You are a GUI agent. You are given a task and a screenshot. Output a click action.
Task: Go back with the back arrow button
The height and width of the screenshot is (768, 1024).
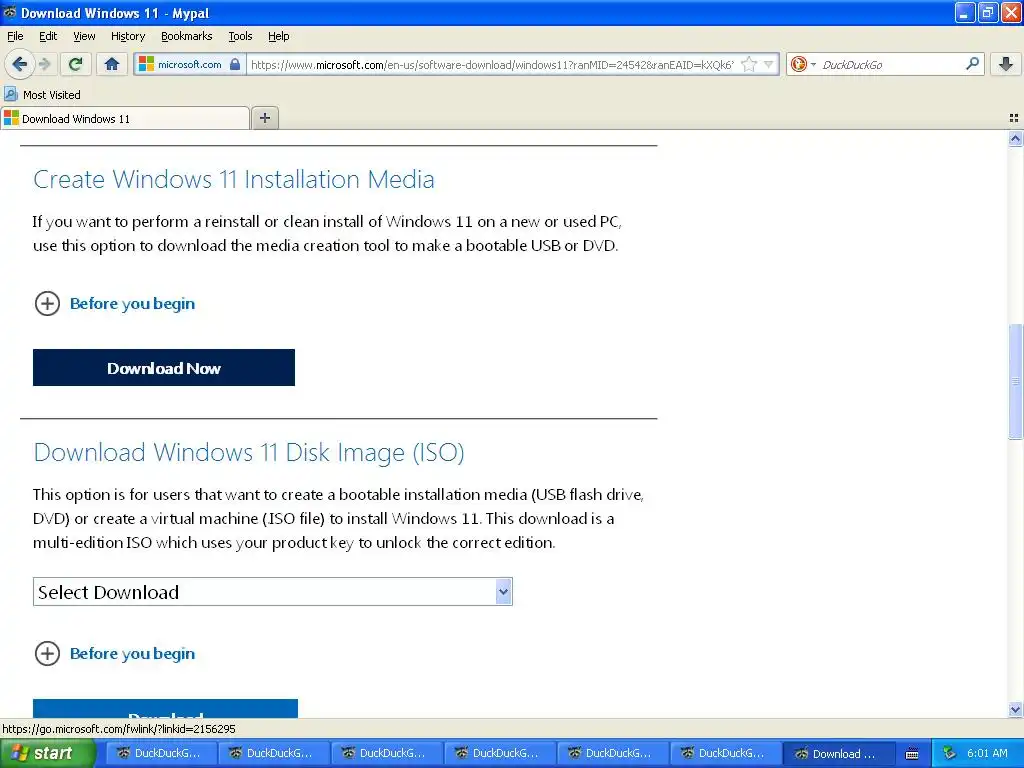point(19,64)
